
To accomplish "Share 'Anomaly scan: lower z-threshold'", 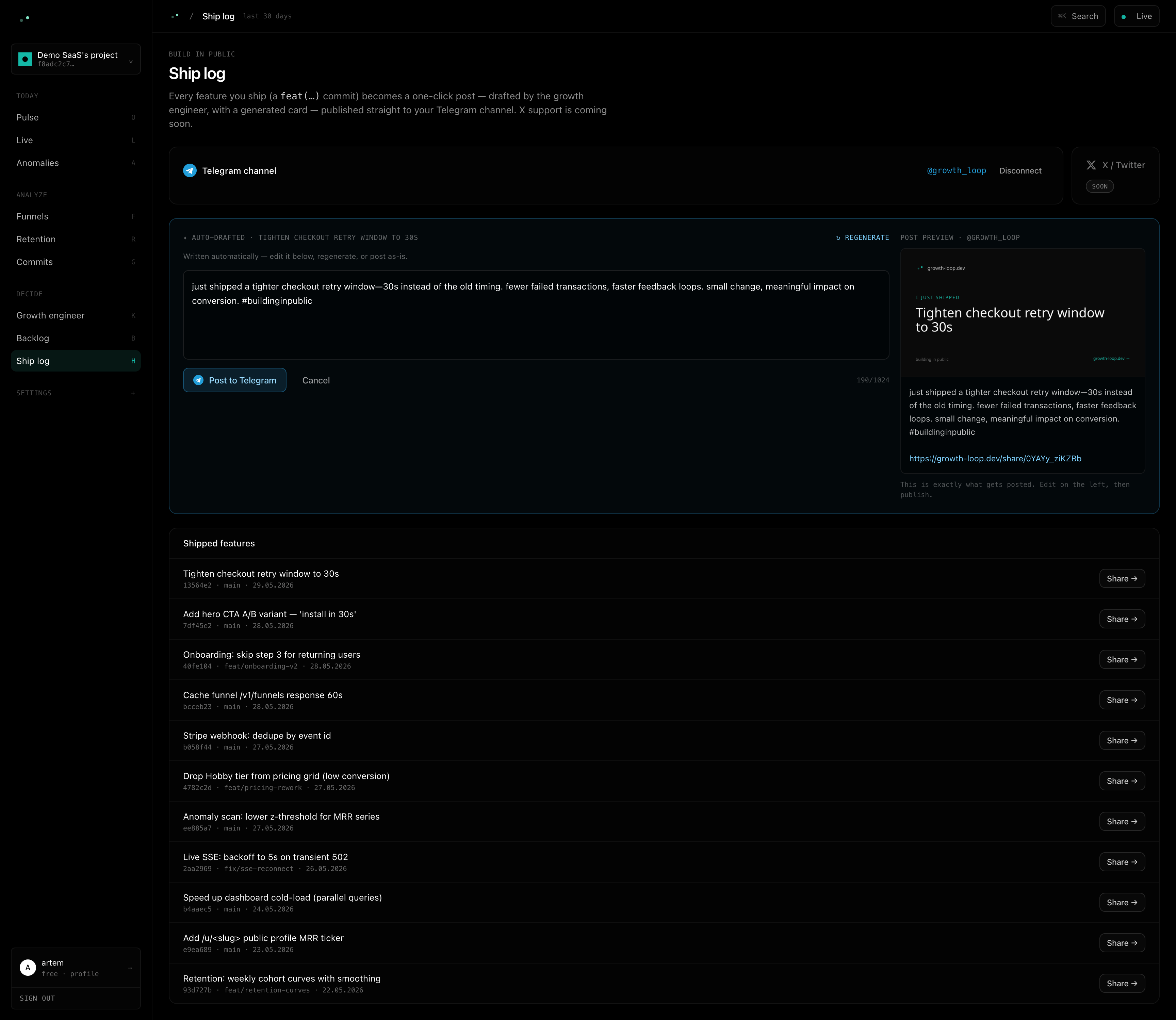I will tap(1122, 821).
